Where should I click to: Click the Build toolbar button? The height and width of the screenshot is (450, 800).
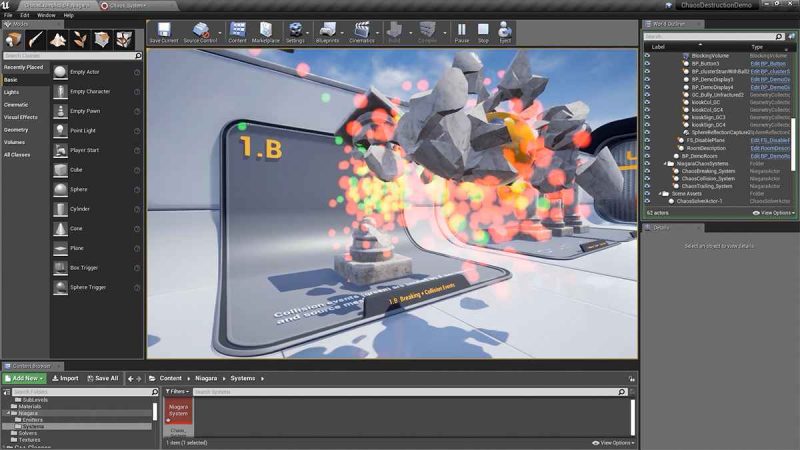click(394, 33)
